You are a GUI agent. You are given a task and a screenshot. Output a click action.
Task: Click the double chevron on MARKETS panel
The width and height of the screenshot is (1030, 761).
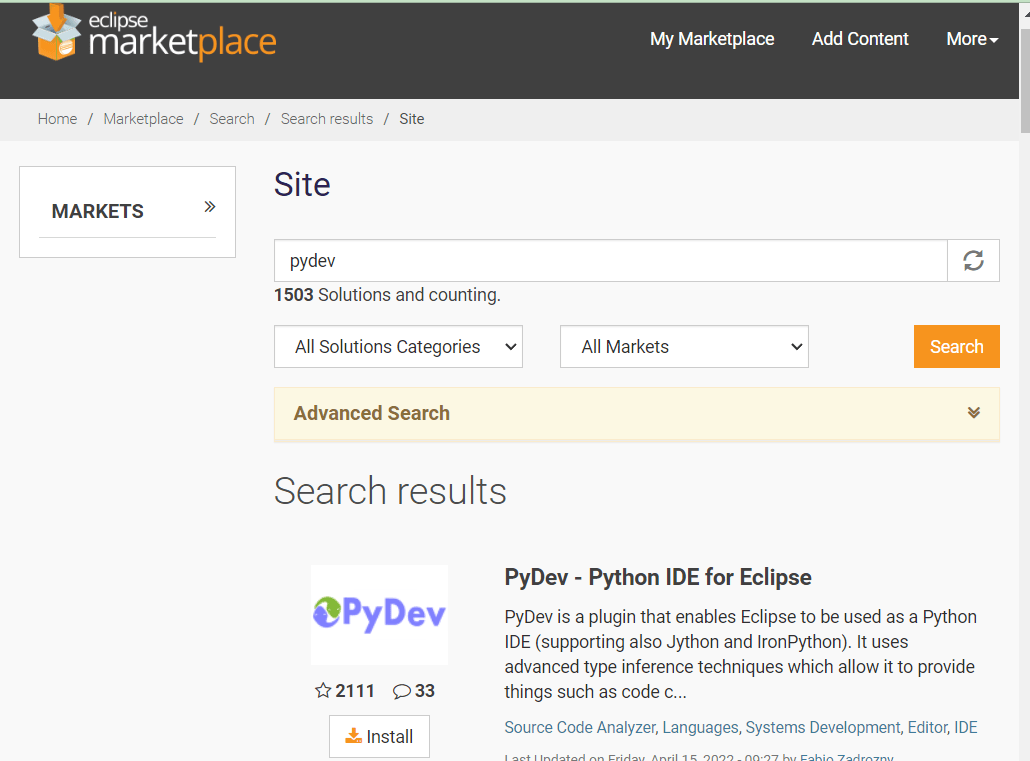(209, 206)
